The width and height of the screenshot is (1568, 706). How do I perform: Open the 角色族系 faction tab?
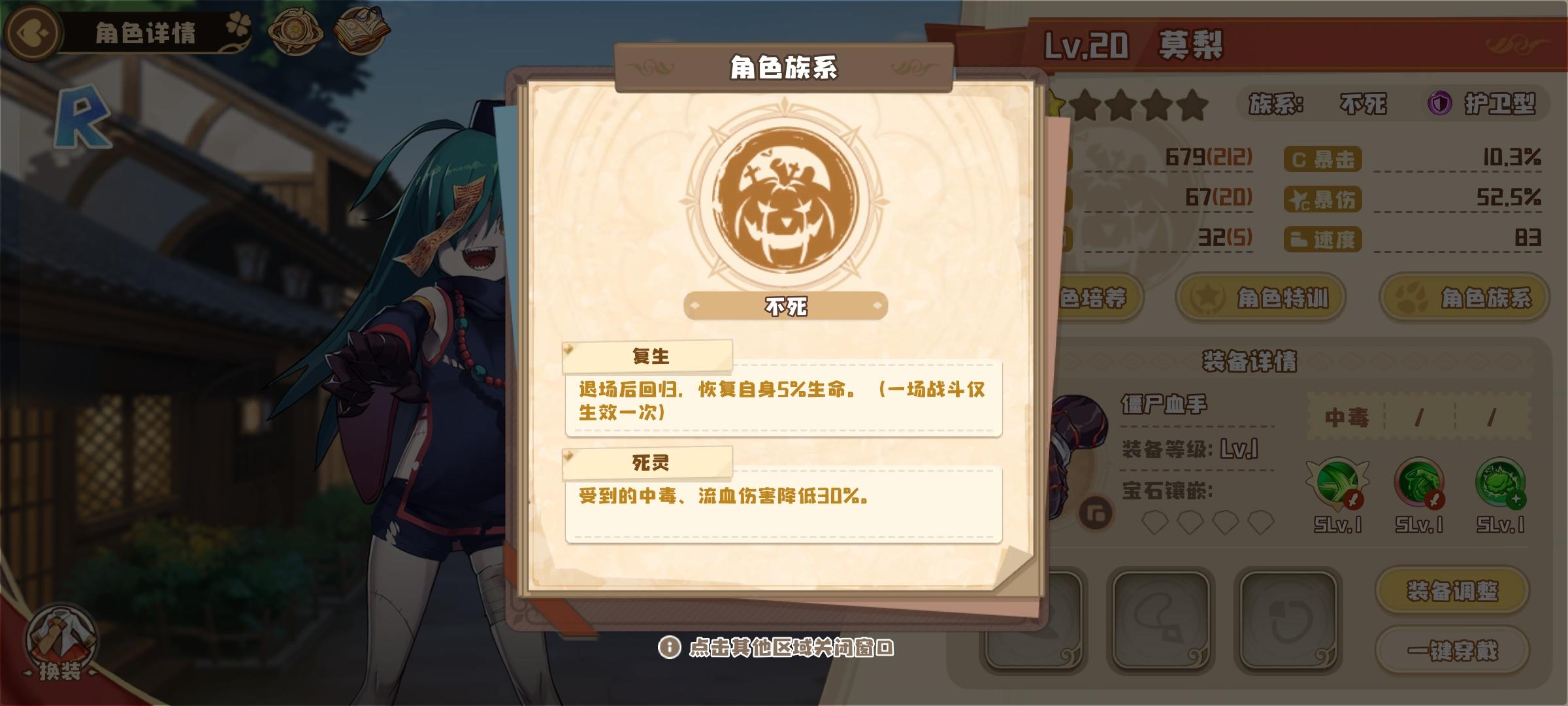point(1464,298)
